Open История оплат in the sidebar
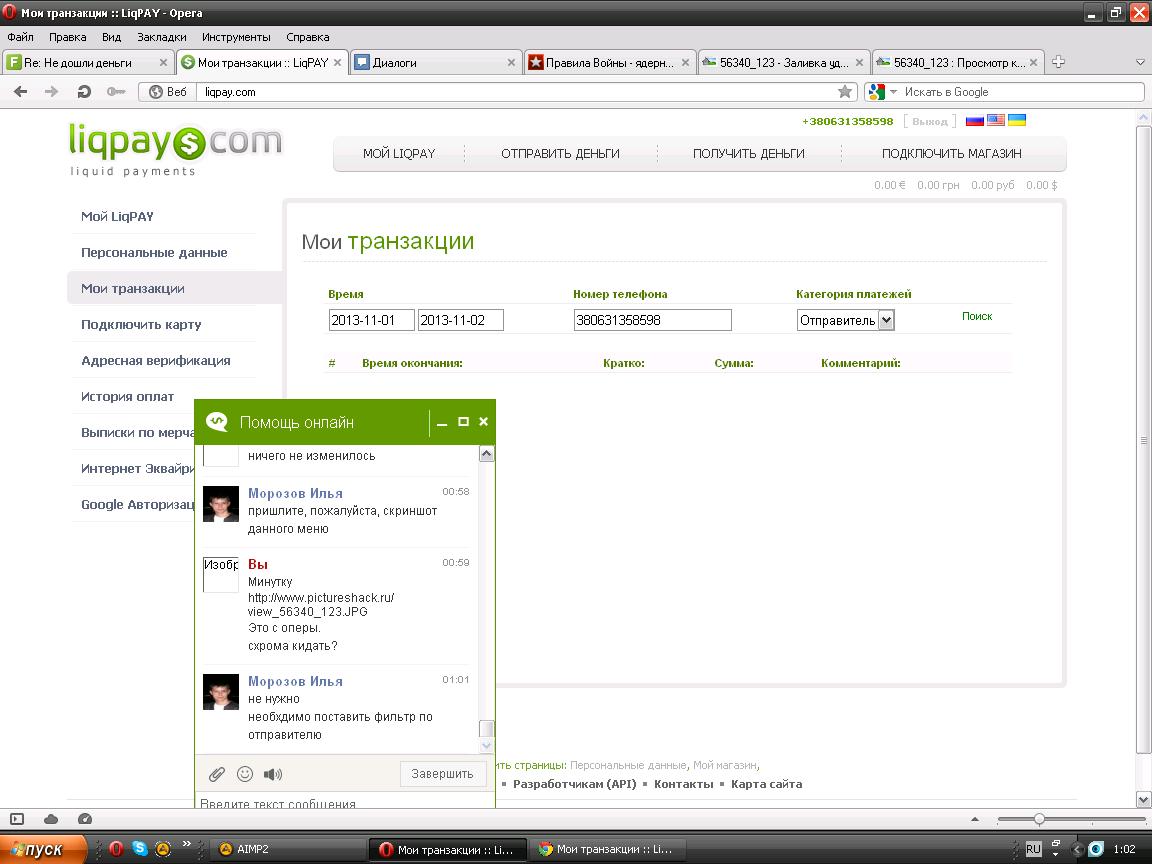This screenshot has width=1152, height=864. 128,397
